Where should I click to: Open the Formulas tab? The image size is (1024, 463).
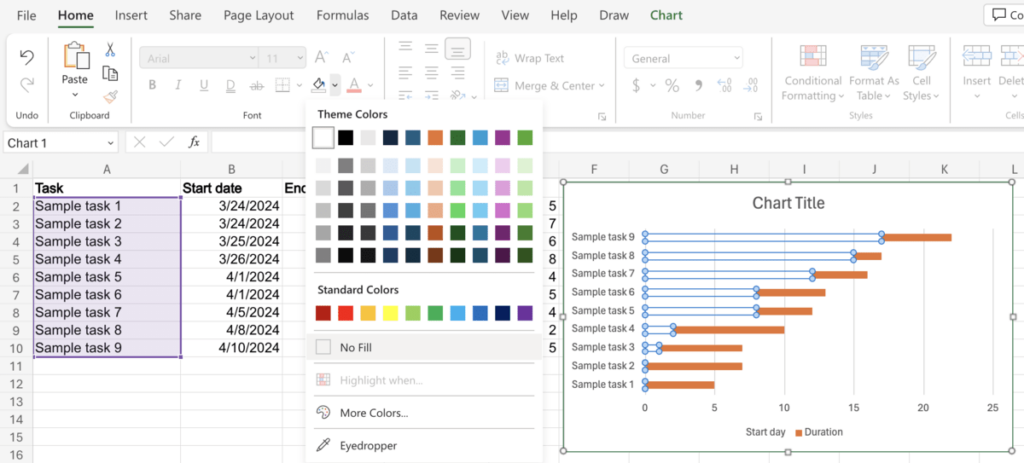[x=343, y=15]
